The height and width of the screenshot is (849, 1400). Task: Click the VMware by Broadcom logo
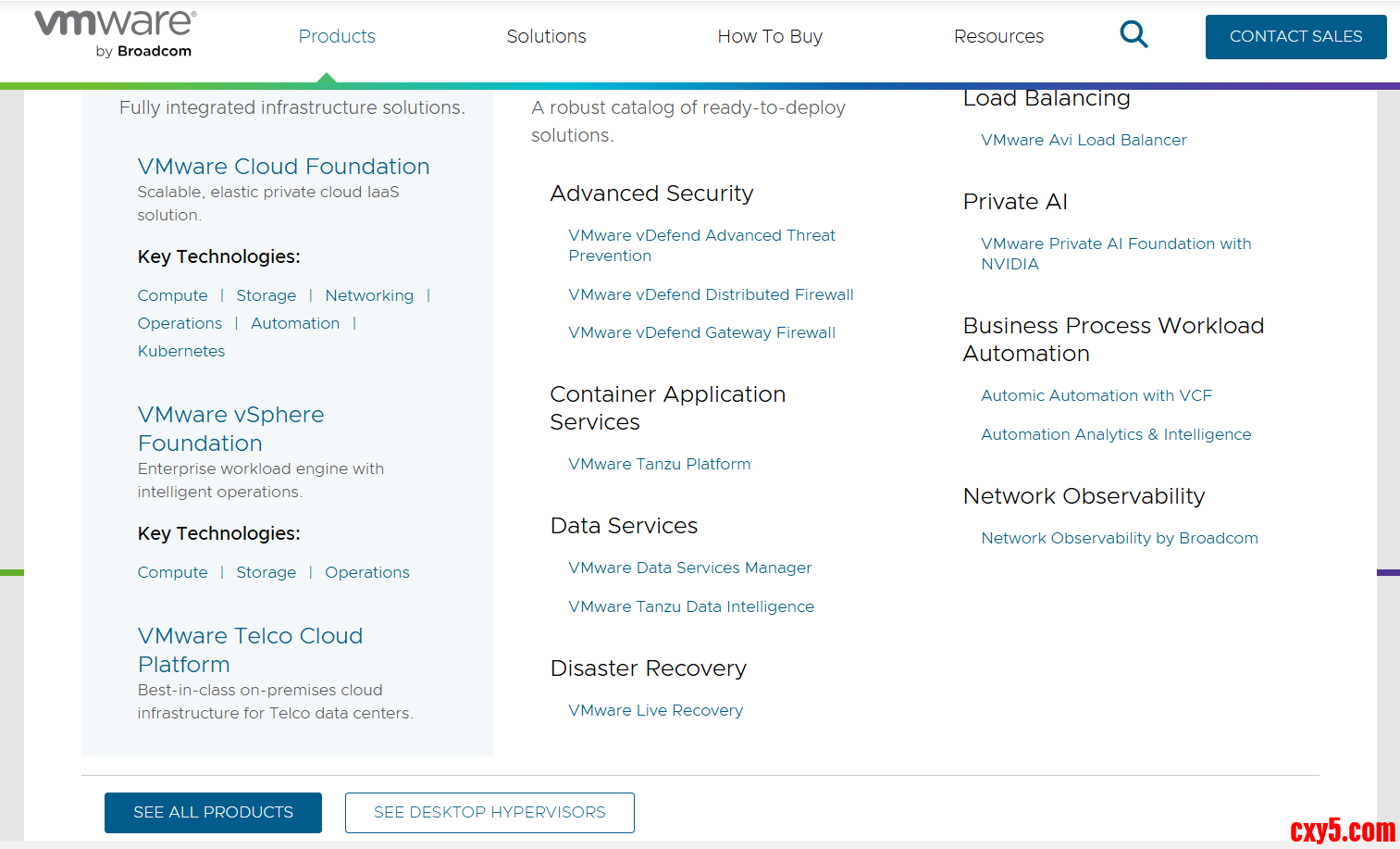click(x=115, y=34)
